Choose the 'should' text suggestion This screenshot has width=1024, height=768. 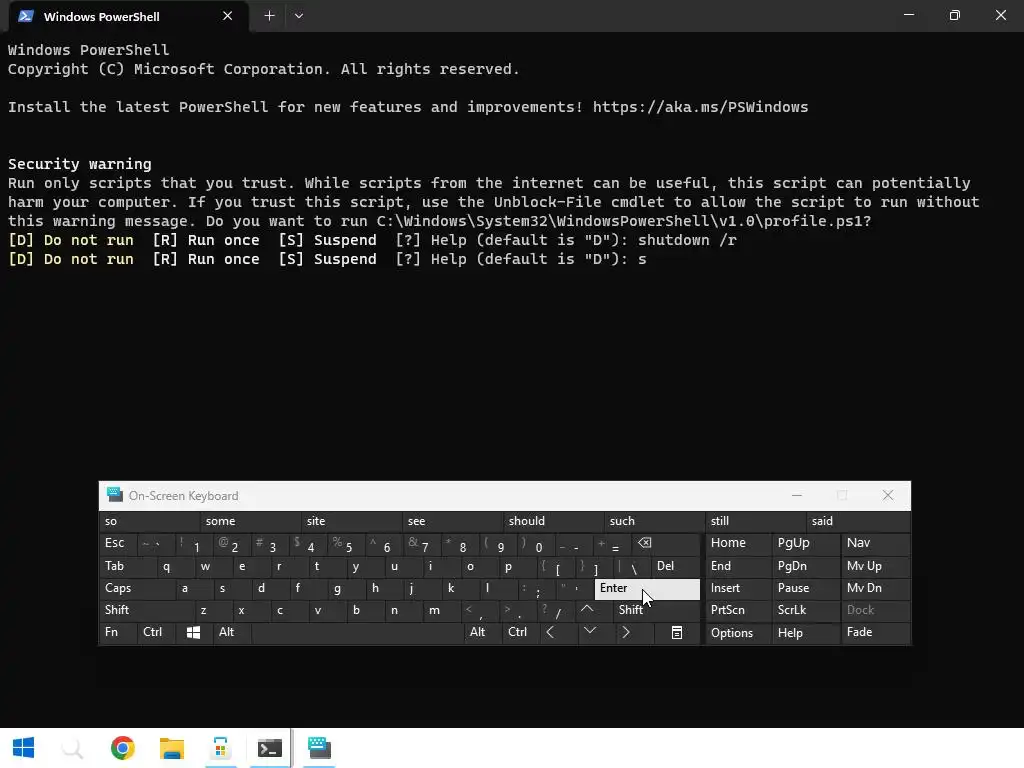pyautogui.click(x=553, y=521)
